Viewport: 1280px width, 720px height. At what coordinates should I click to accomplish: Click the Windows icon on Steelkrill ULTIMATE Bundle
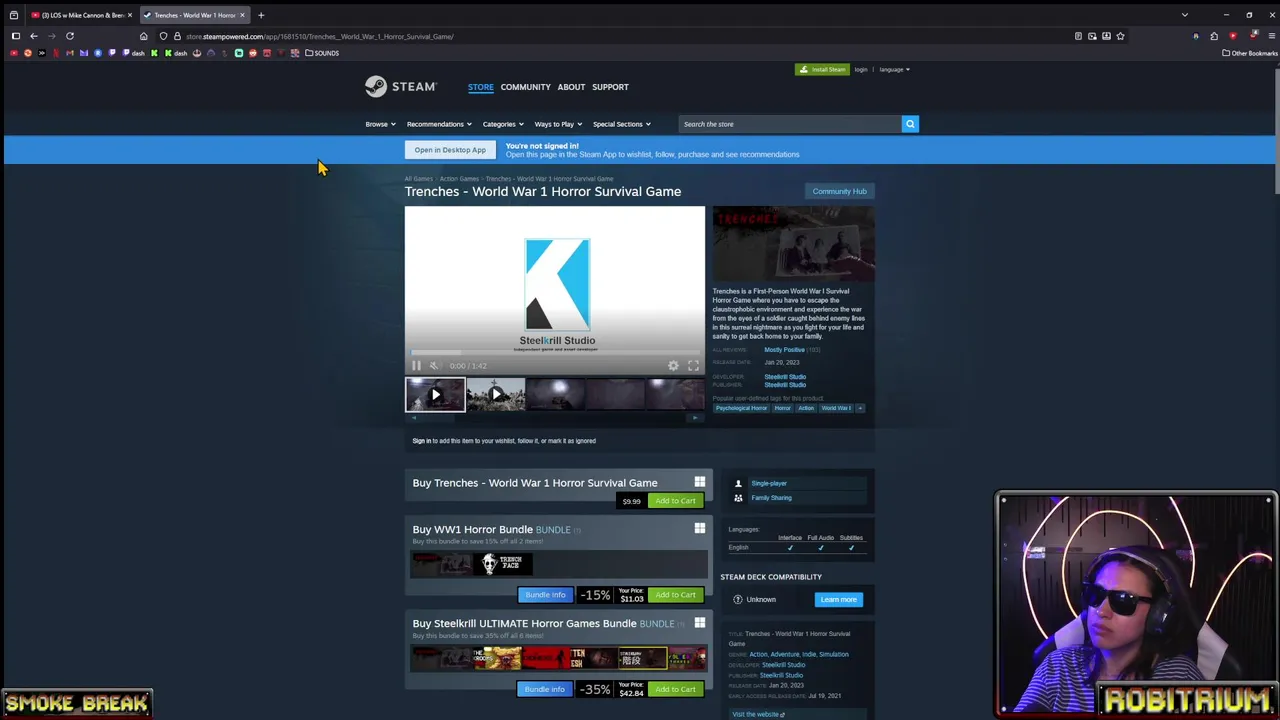coord(700,623)
